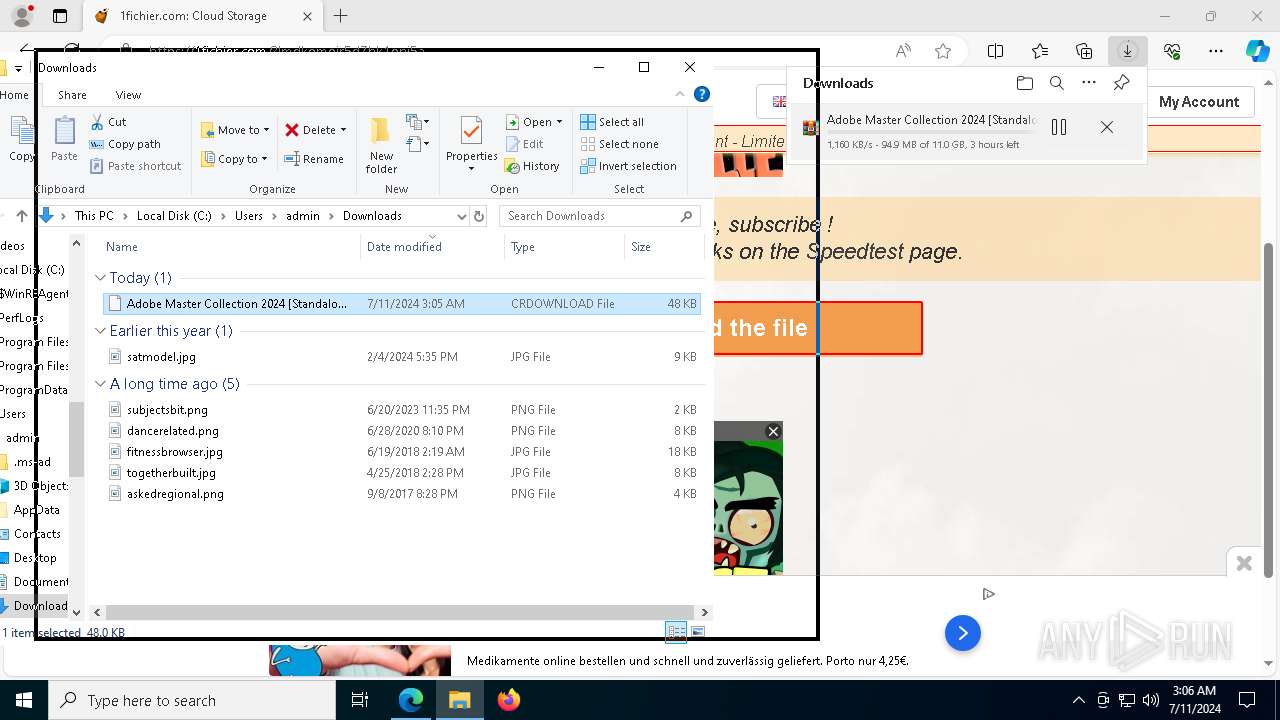Viewport: 1280px width, 720px height.
Task: Add page to favorites star icon
Action: coord(943,51)
